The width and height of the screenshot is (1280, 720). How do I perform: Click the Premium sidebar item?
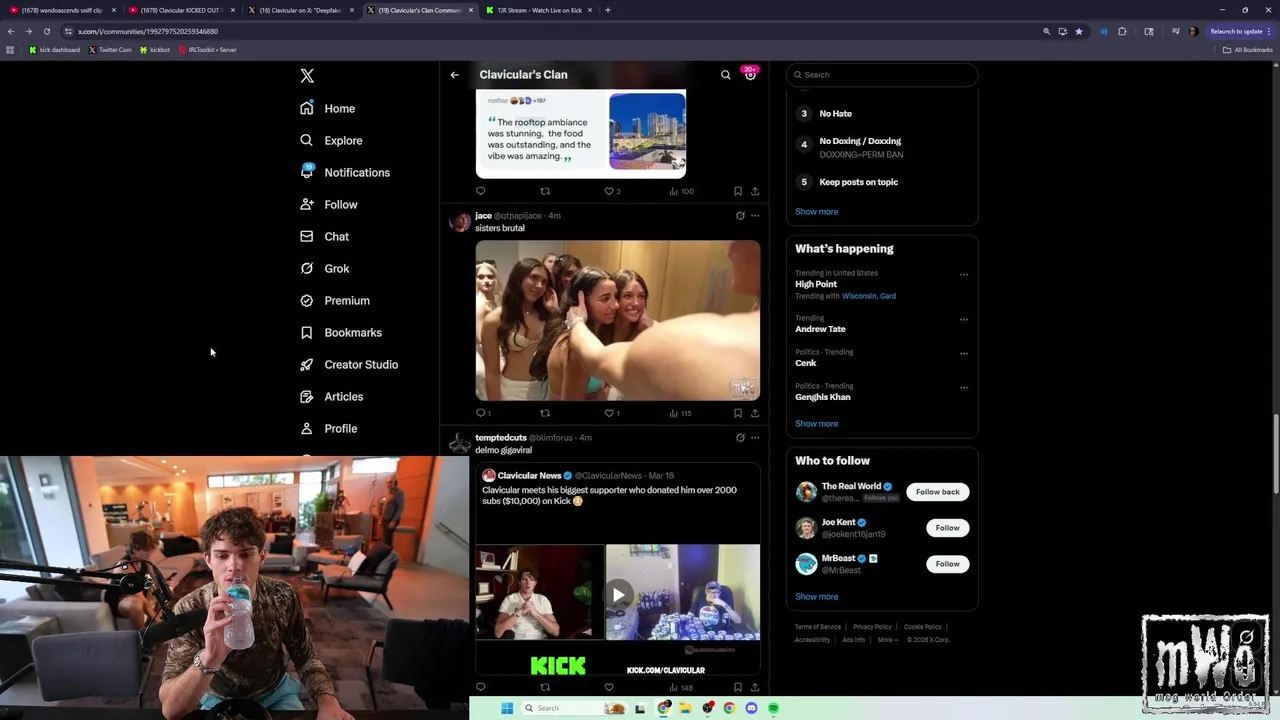(x=335, y=300)
